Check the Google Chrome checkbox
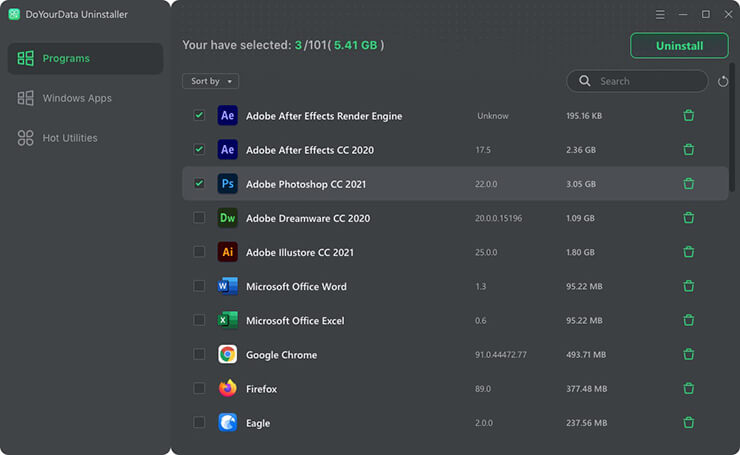Image resolution: width=740 pixels, height=455 pixels. click(199, 355)
